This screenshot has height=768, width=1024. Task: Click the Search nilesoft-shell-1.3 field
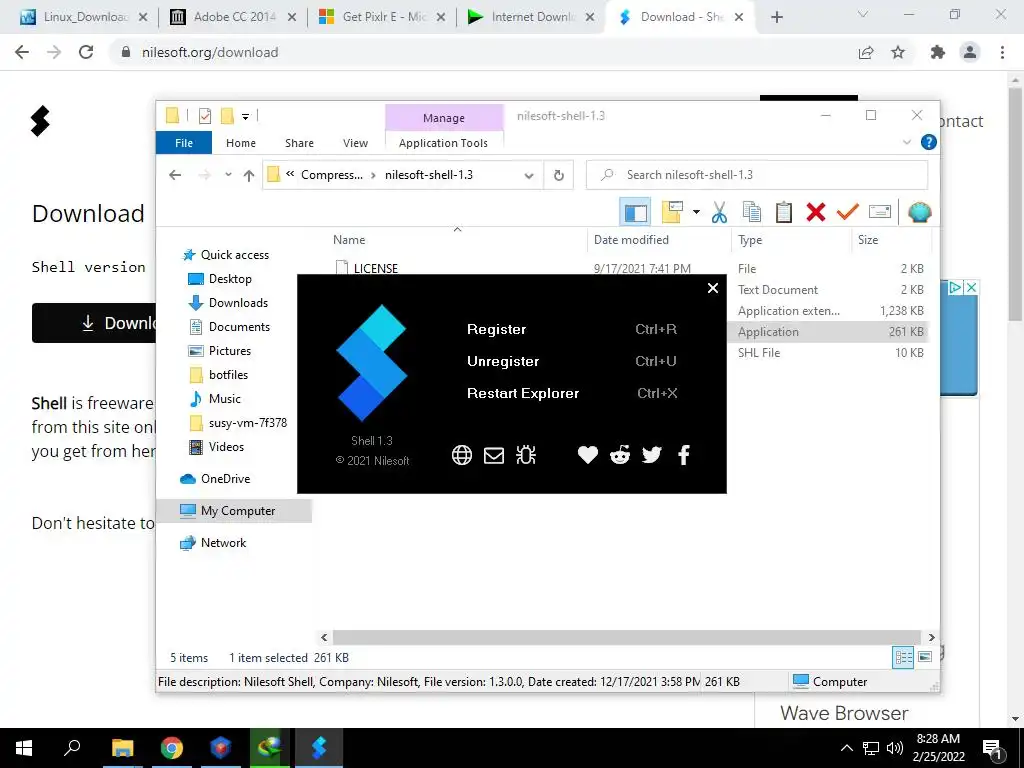click(757, 175)
